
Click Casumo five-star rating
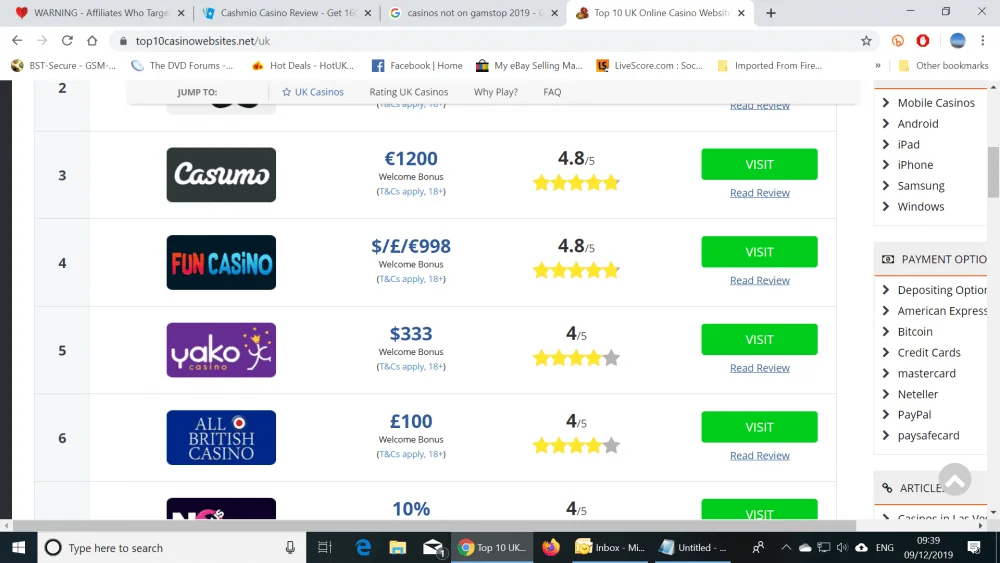[x=576, y=184]
